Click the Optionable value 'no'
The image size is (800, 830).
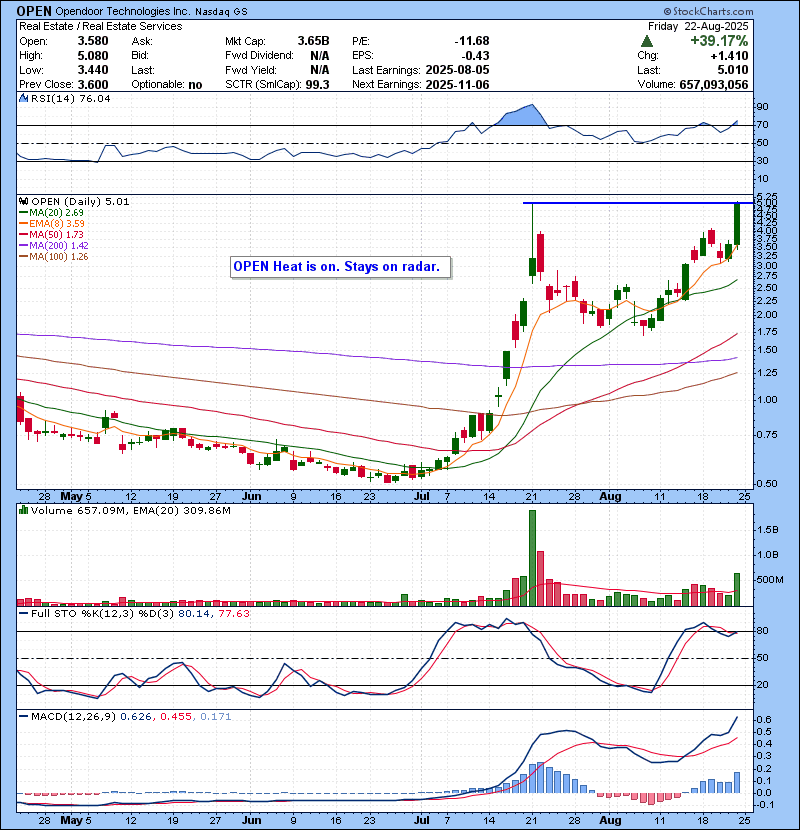coord(195,85)
